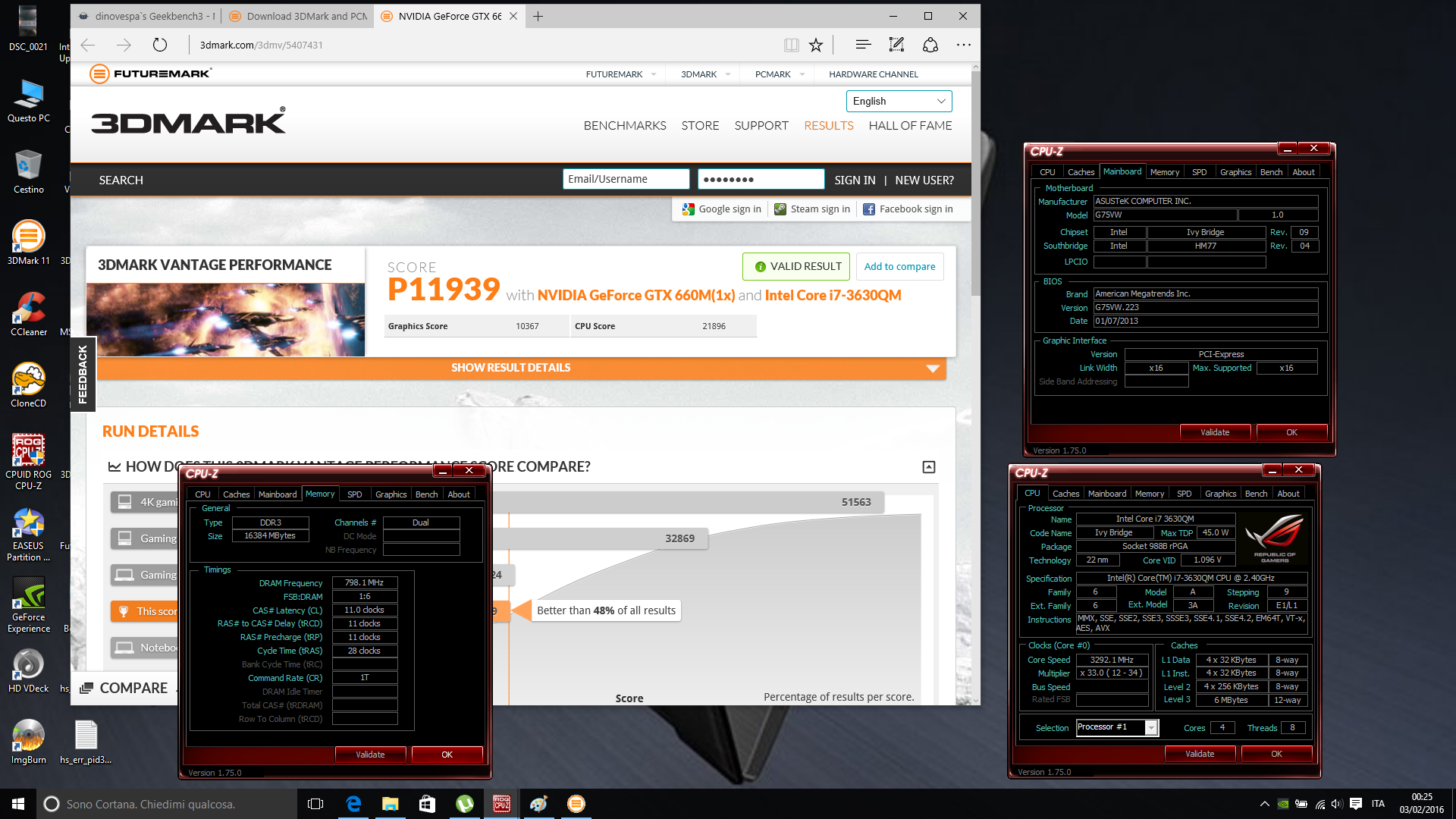Open a new Edge tab
Screen dimensions: 1456x819
pyautogui.click(x=538, y=16)
